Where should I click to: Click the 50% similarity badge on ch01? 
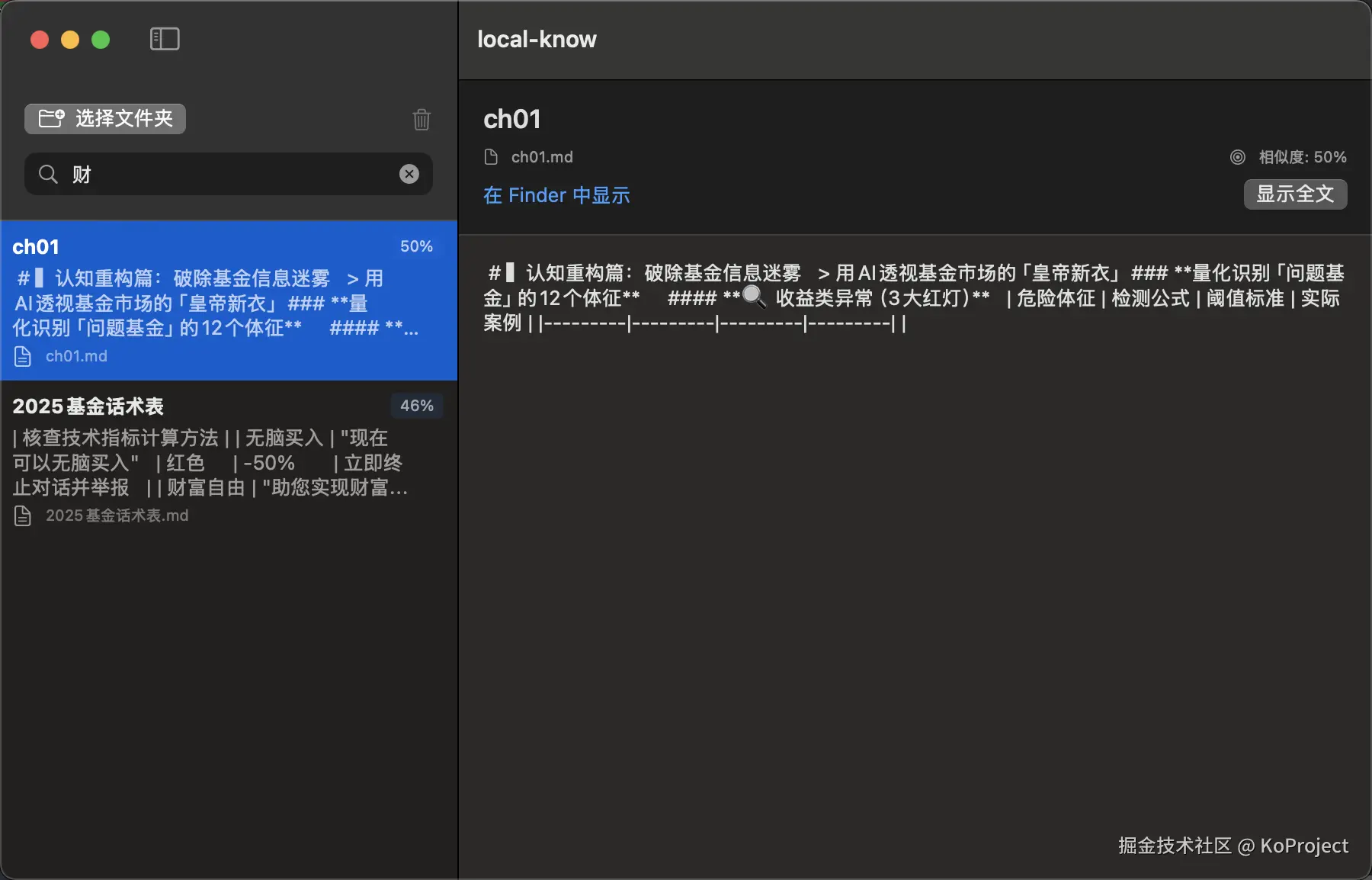tap(416, 246)
